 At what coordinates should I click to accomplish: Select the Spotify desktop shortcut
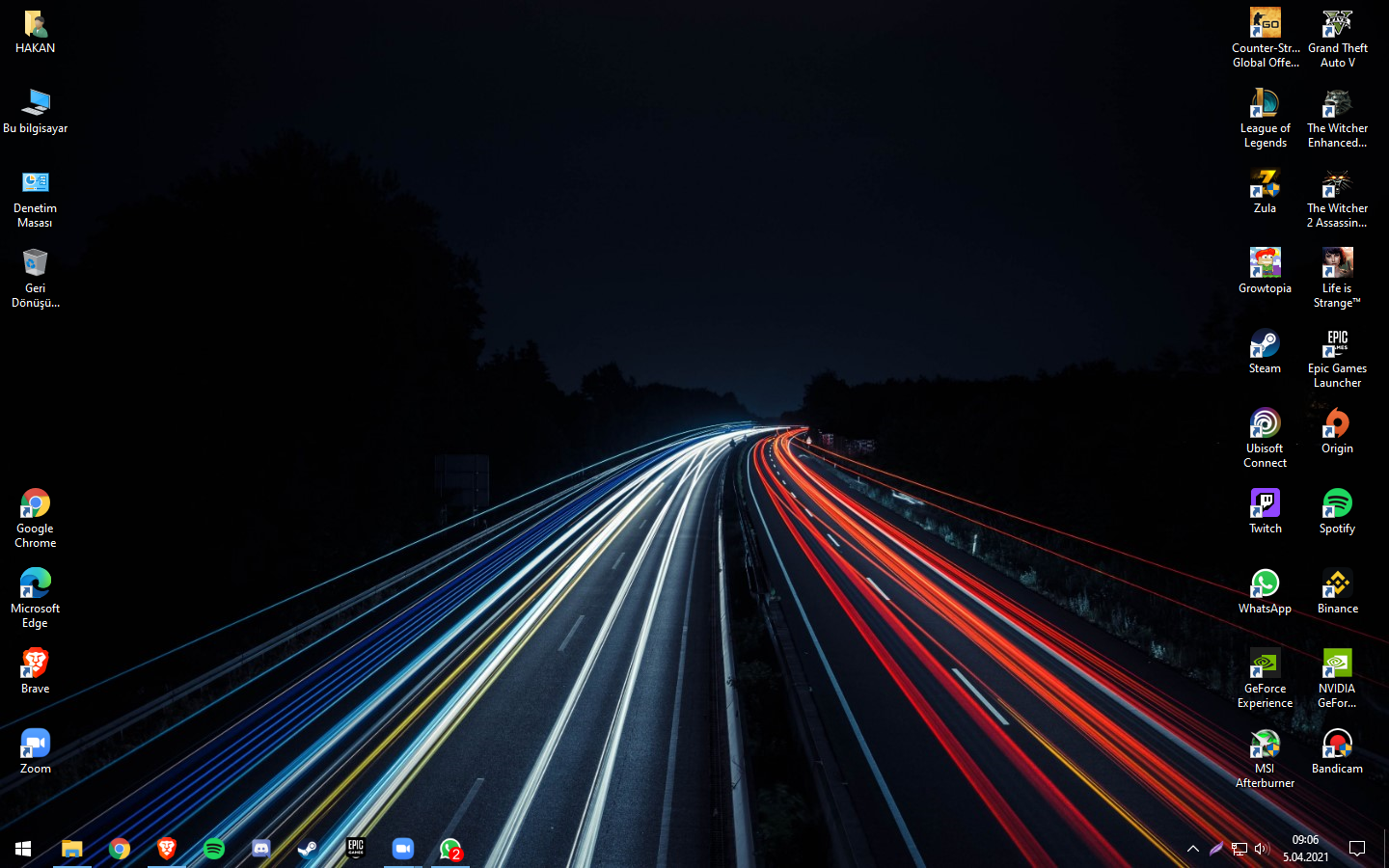point(1338,512)
